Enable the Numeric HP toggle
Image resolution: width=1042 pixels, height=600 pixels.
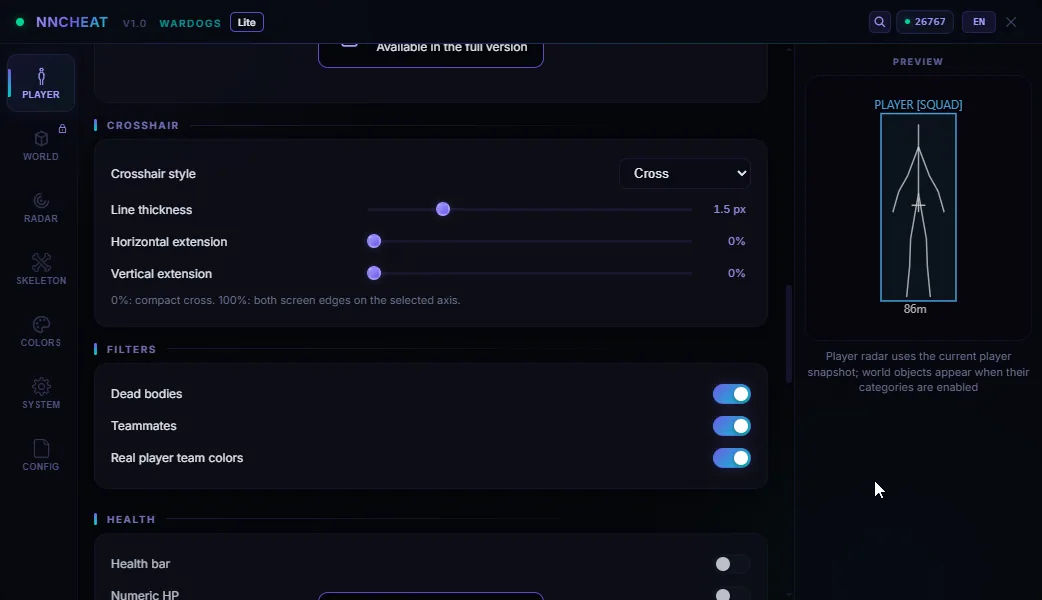(x=732, y=594)
